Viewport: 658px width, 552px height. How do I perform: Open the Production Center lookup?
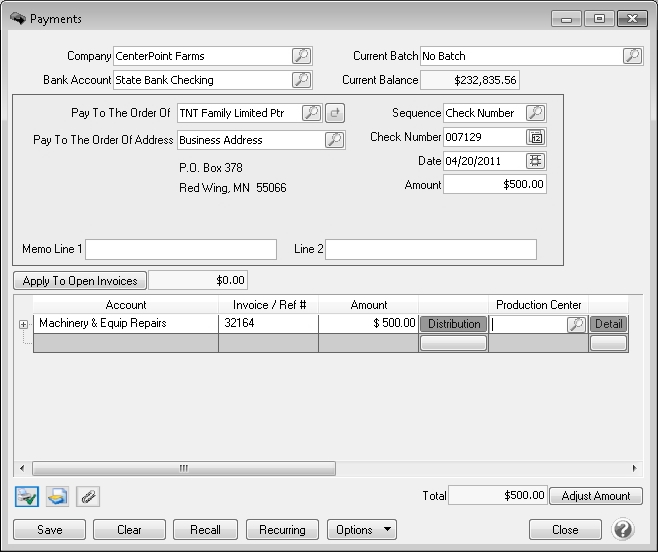coord(576,324)
